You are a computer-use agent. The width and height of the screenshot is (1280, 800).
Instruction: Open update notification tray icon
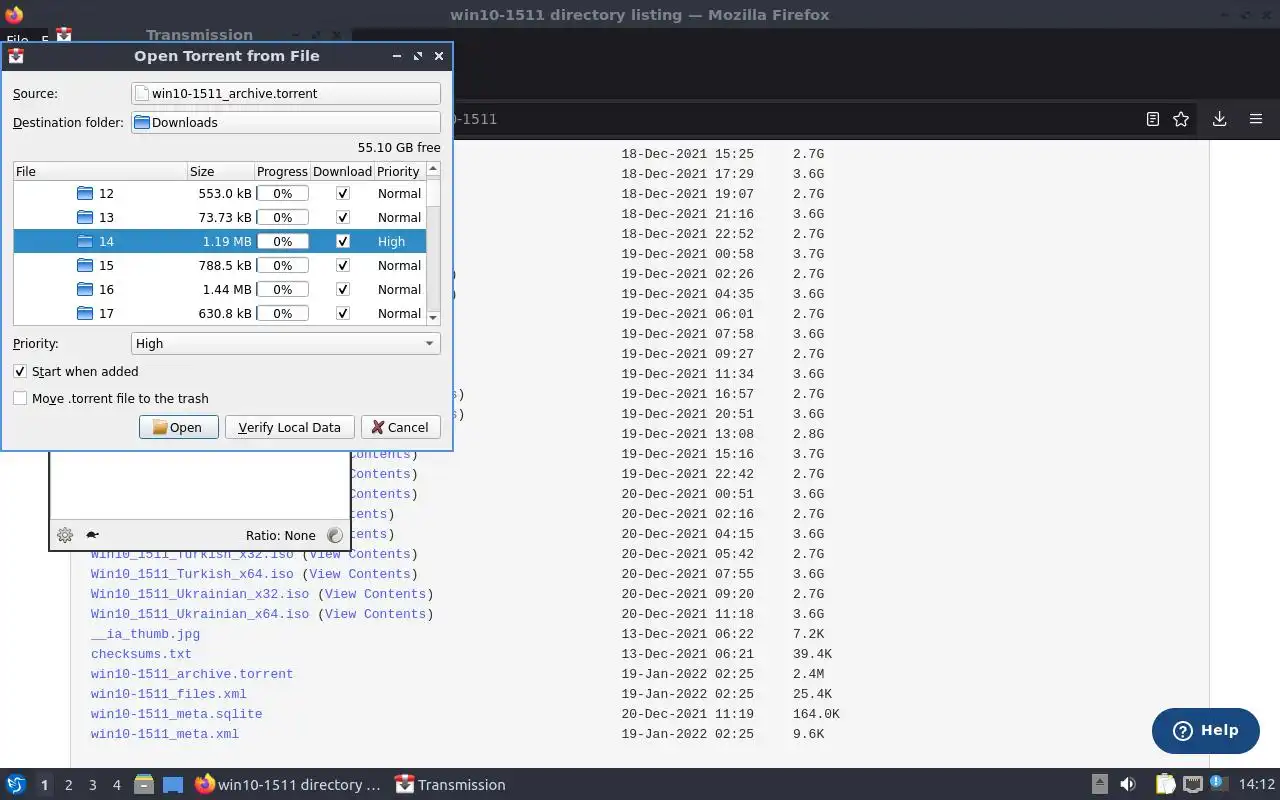pos(1218,783)
